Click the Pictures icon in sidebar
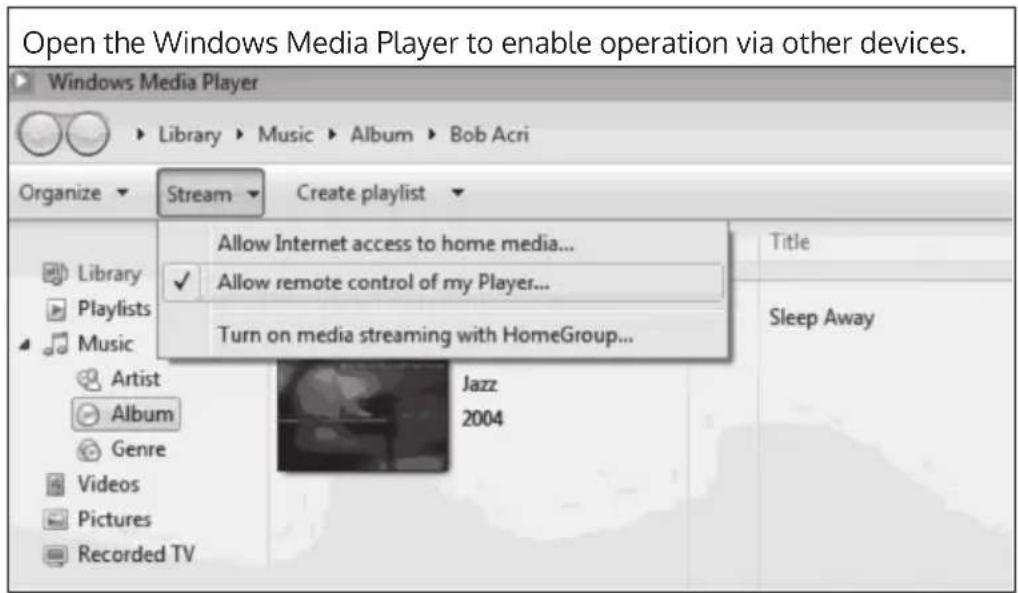 (x=56, y=520)
